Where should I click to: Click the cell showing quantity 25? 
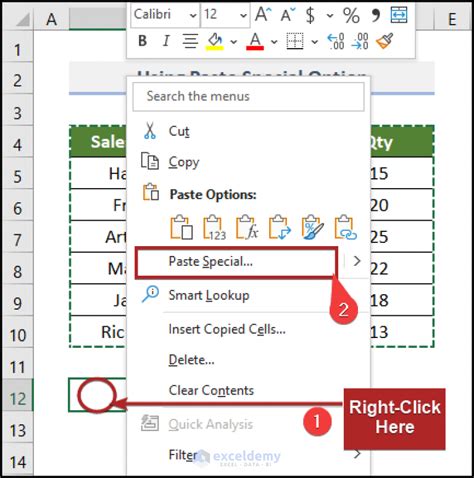[x=402, y=237]
